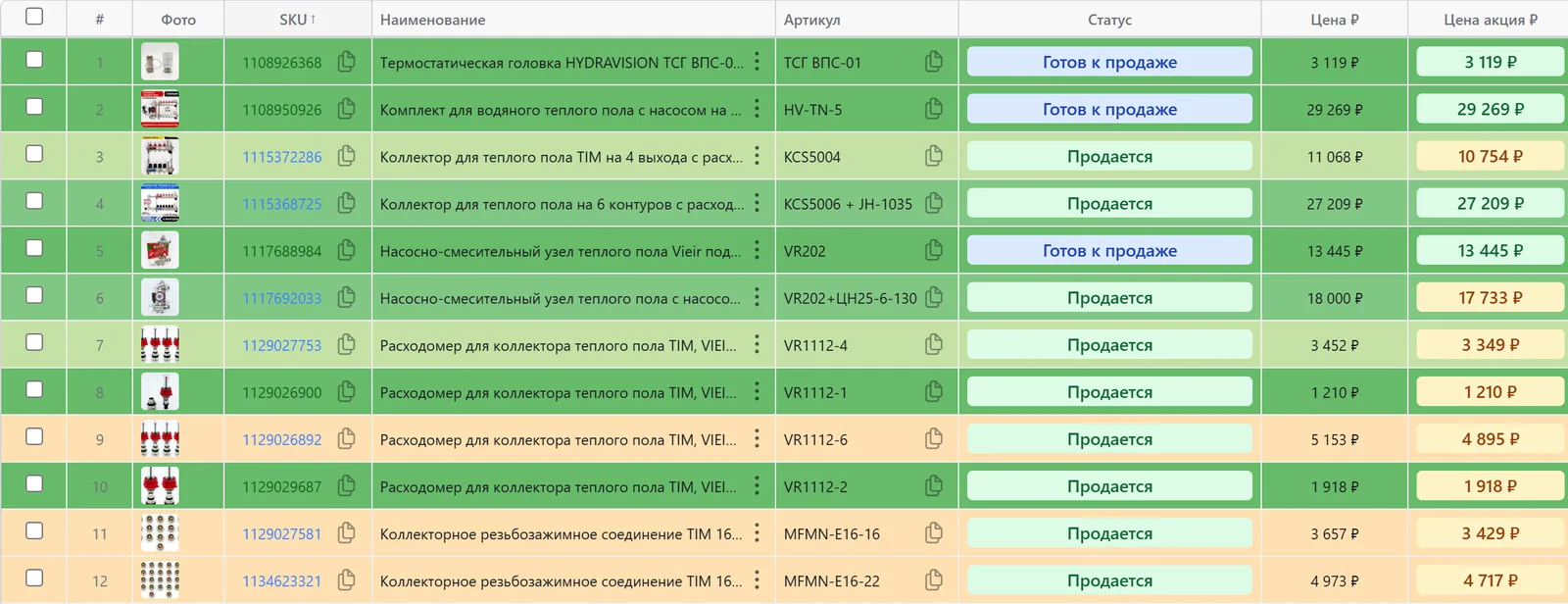Copy article KCS5006 + JH-1035
Screen dimensions: 1568x604
tap(934, 203)
